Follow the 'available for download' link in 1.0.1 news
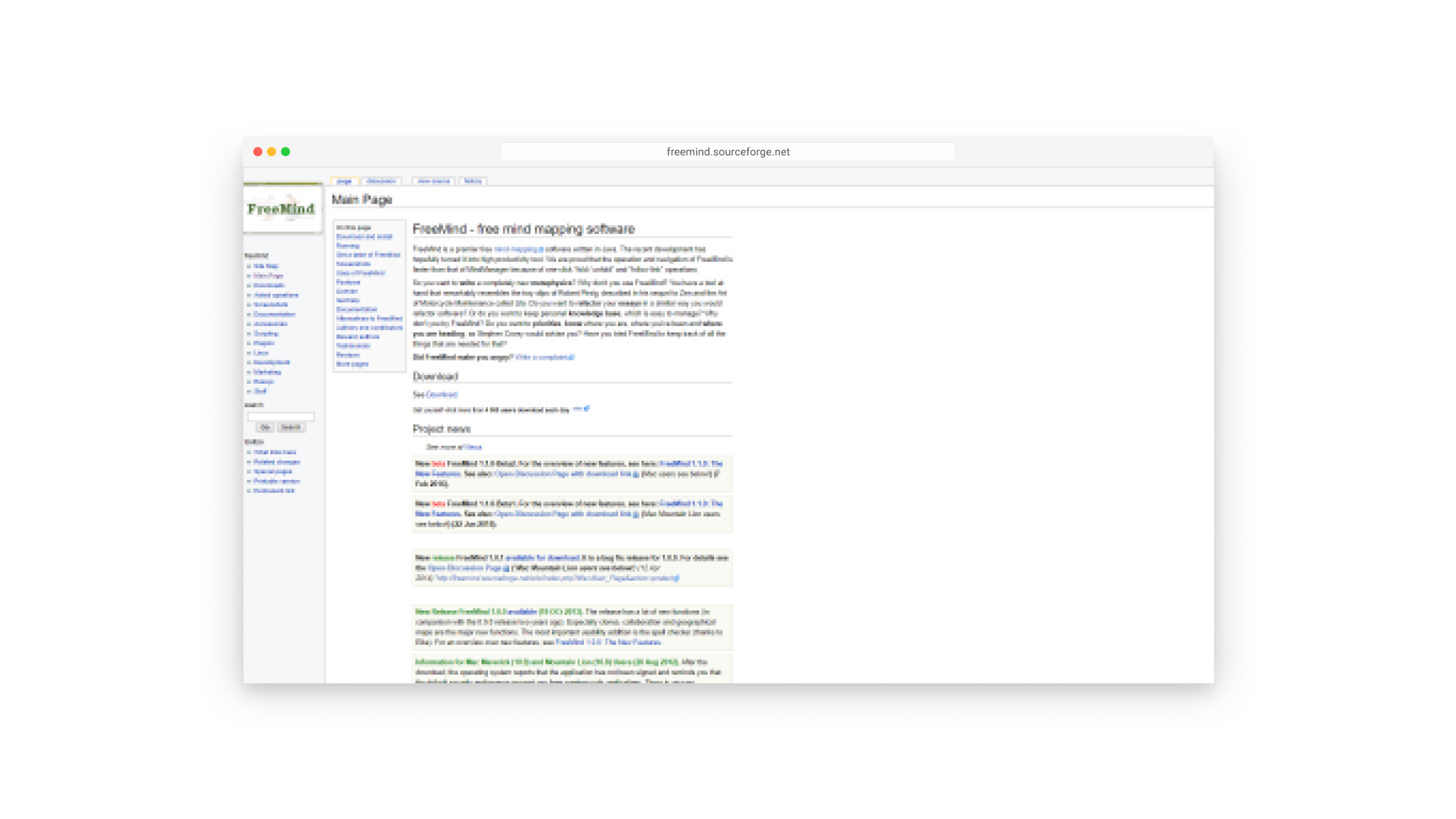This screenshot has width=1456, height=819. pos(543,558)
